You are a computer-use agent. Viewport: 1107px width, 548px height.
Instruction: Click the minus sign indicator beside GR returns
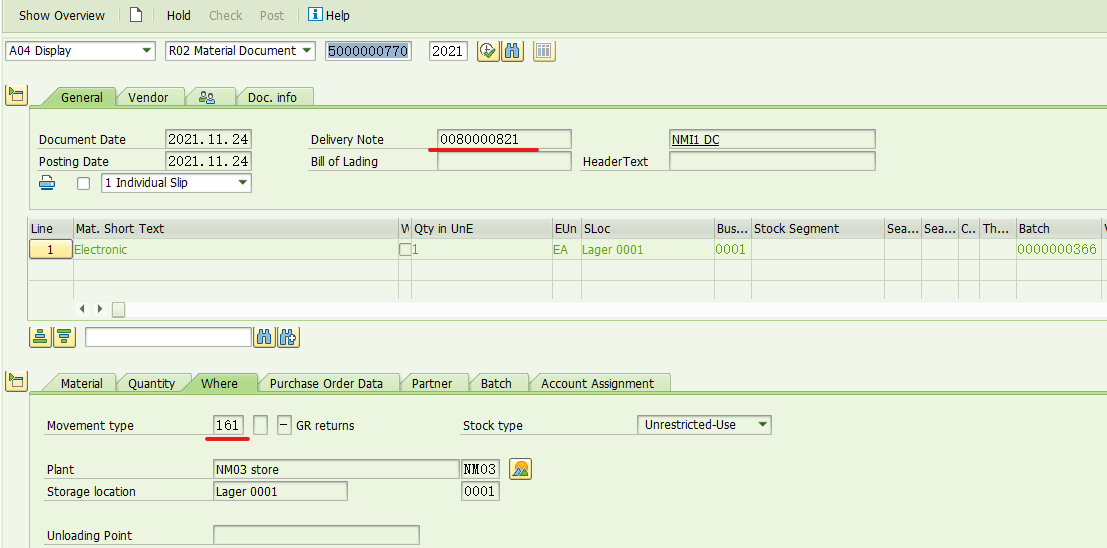point(284,425)
